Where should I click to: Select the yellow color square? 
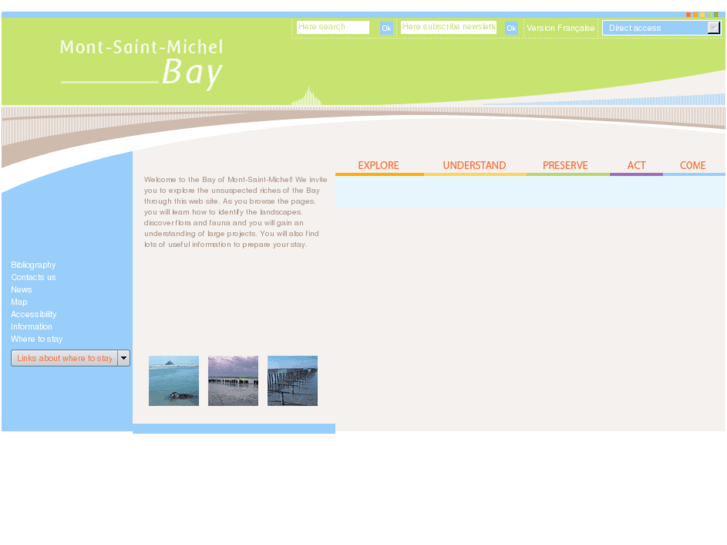point(702,15)
